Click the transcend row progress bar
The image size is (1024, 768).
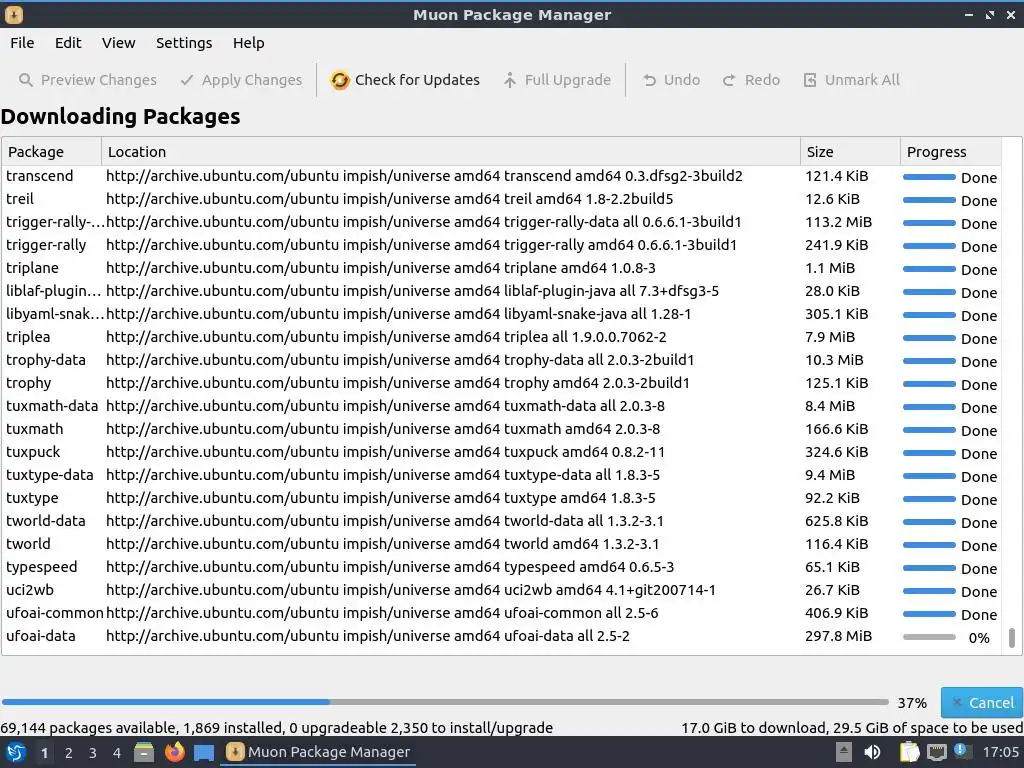929,177
